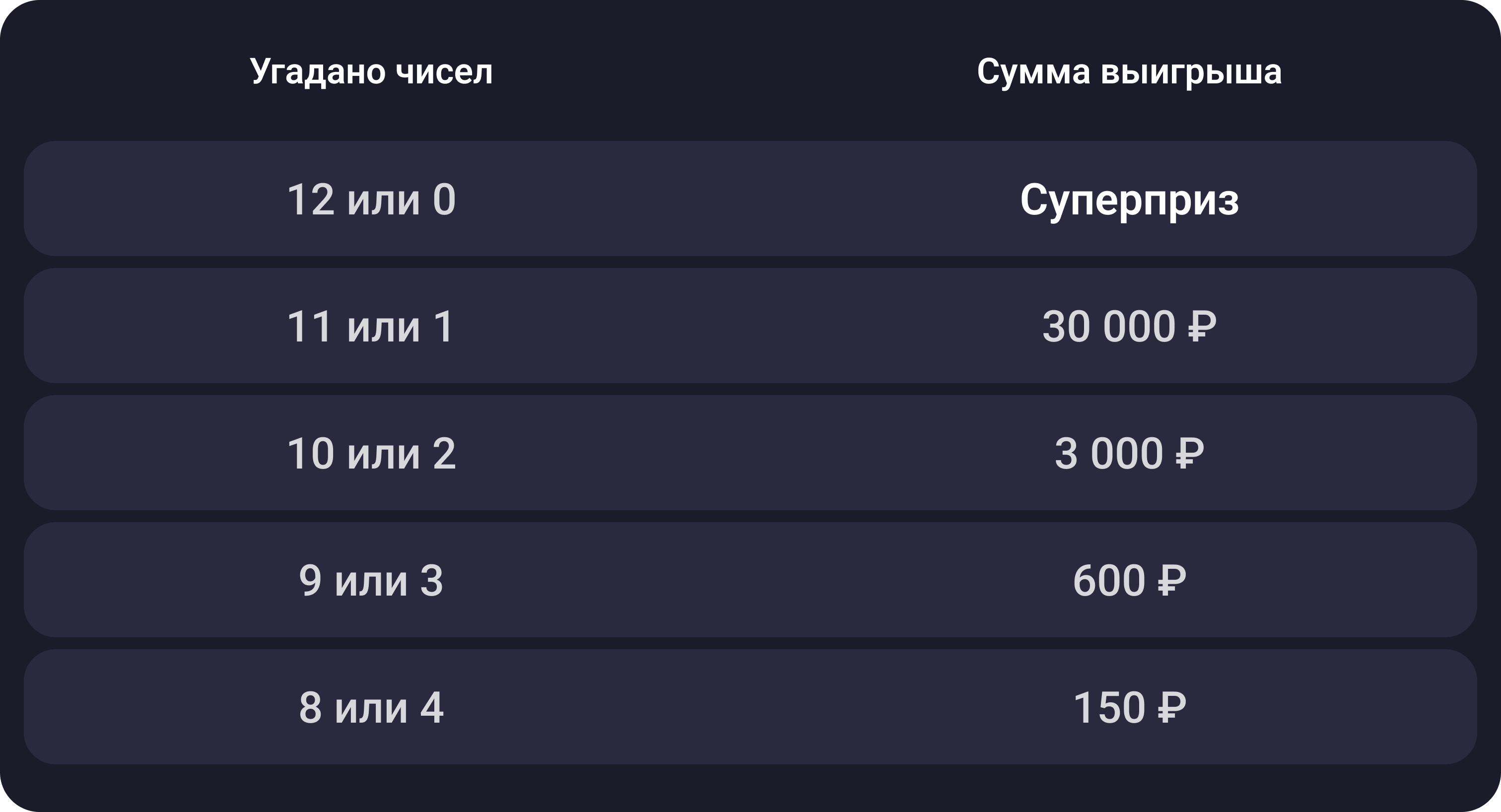
Task: Click the number 8 in the bottom row
Action: [311, 708]
